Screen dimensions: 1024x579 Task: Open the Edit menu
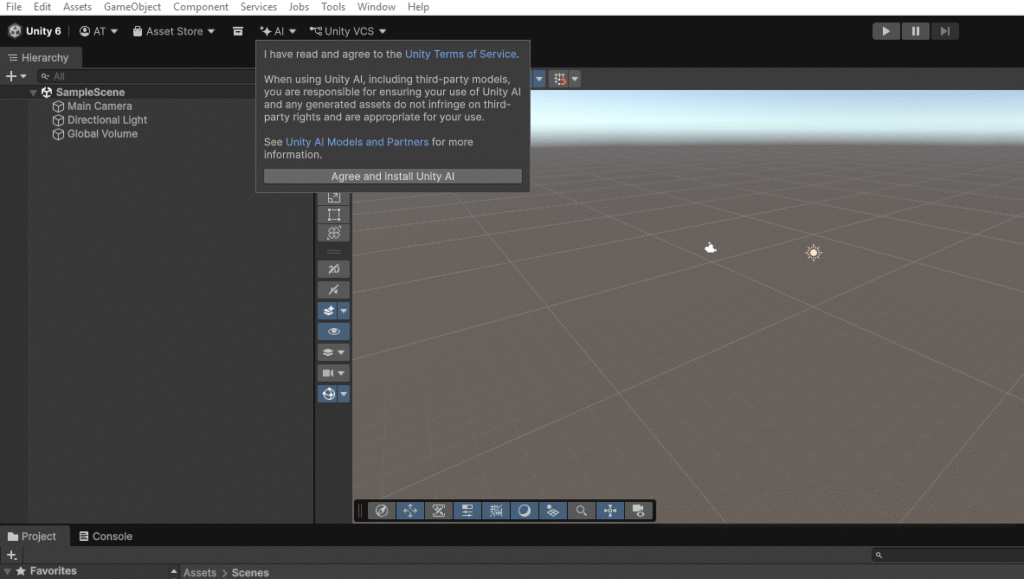[x=42, y=7]
